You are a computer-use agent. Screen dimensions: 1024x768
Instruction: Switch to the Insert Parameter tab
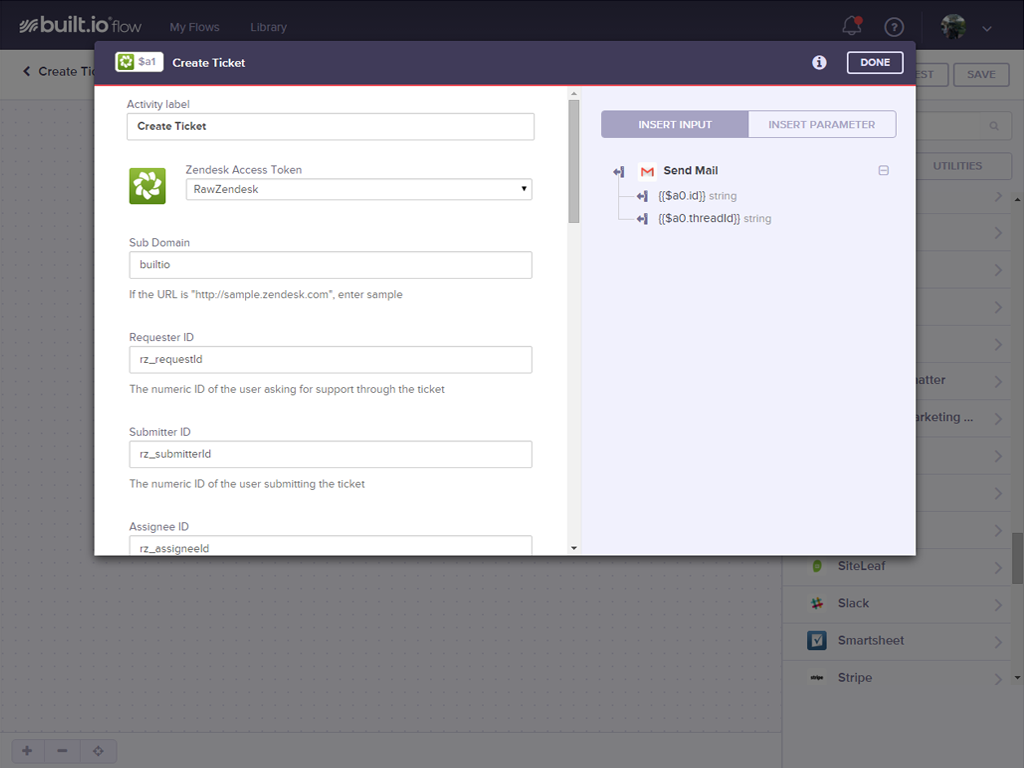[821, 124]
